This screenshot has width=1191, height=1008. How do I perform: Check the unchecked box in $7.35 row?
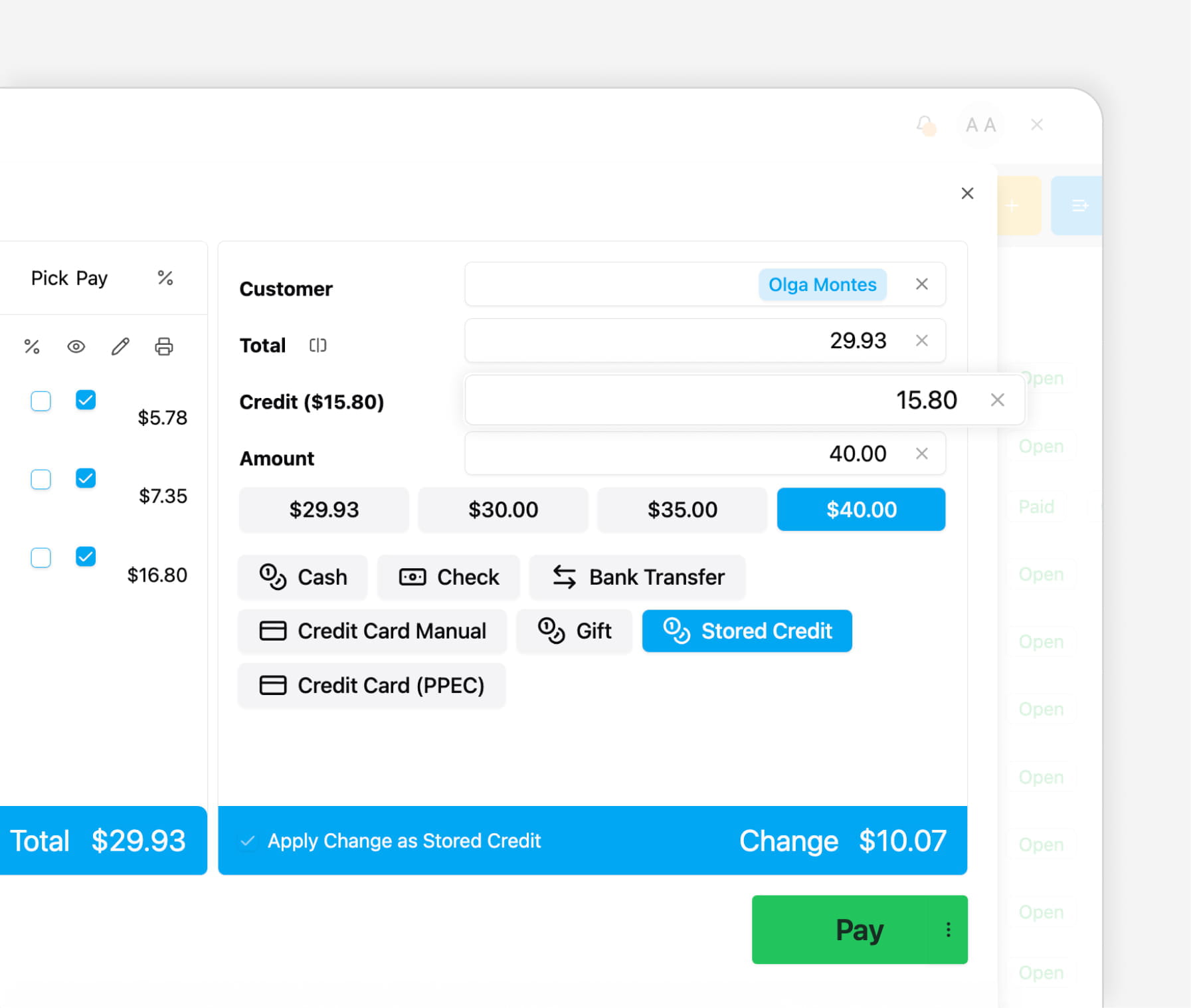(x=41, y=479)
